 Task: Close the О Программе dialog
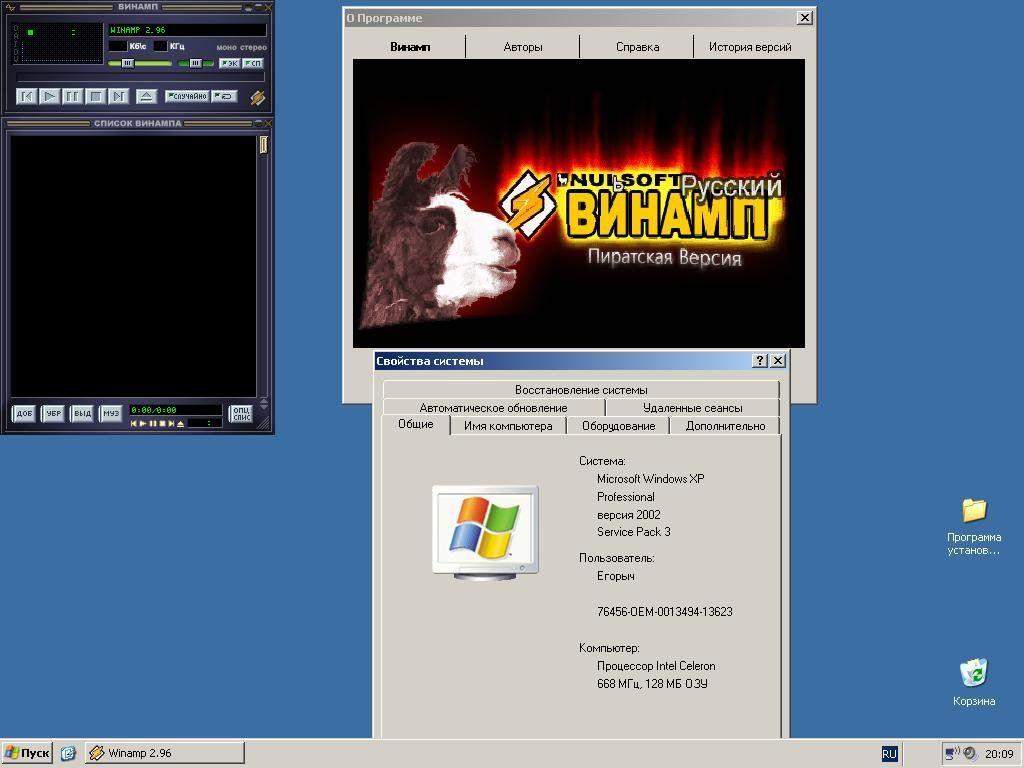coord(805,18)
